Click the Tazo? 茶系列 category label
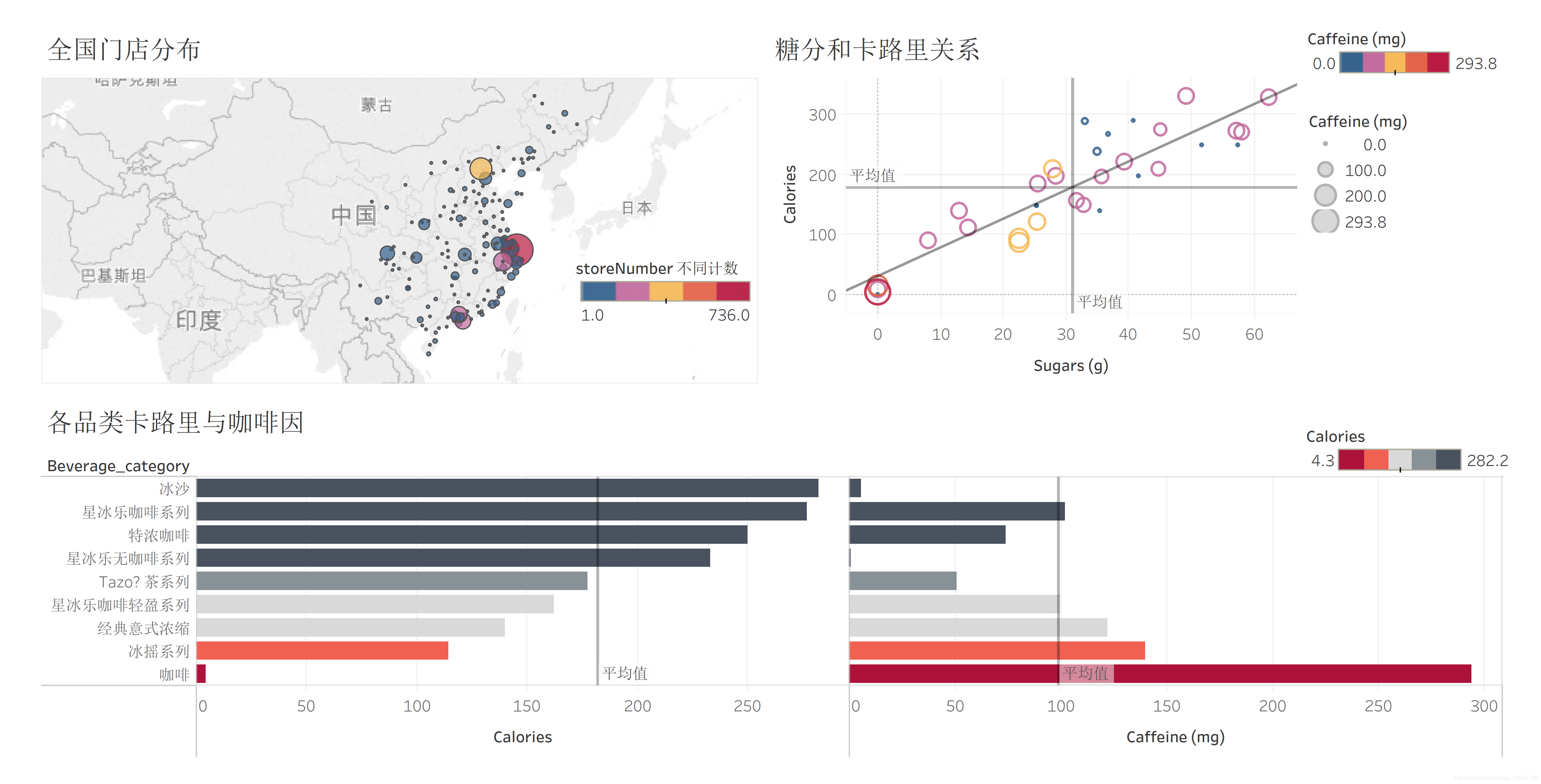This screenshot has height=784, width=1541. (x=144, y=581)
